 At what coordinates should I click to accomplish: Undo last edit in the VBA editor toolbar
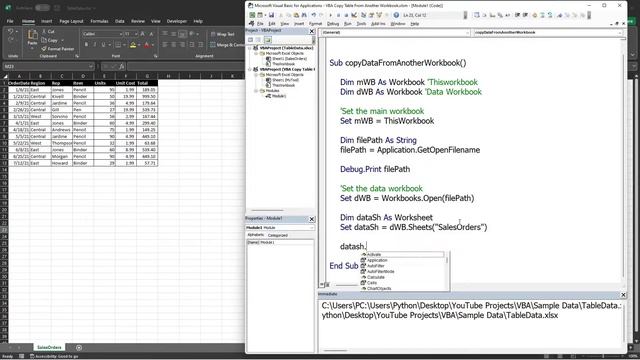click(313, 15)
